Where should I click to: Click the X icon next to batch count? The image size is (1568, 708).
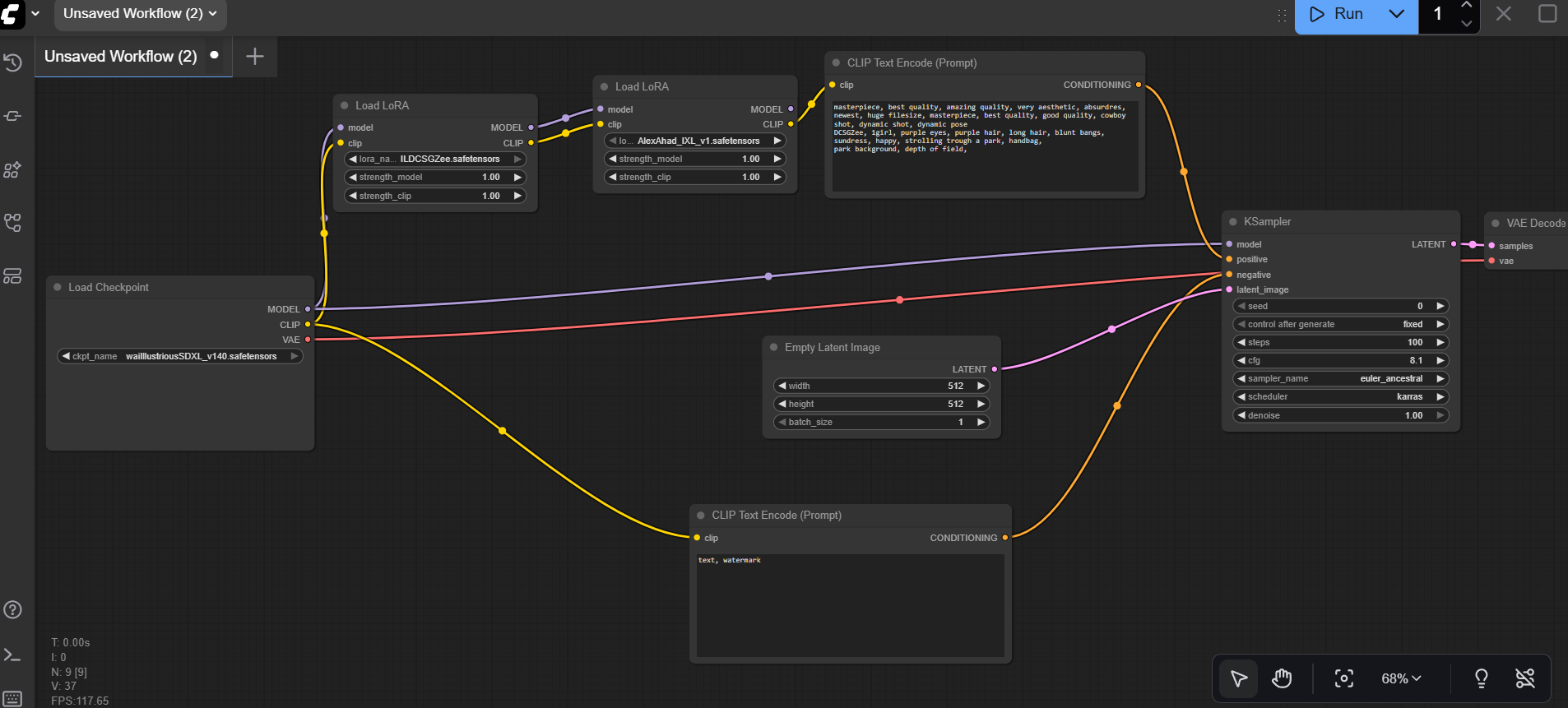1503,14
